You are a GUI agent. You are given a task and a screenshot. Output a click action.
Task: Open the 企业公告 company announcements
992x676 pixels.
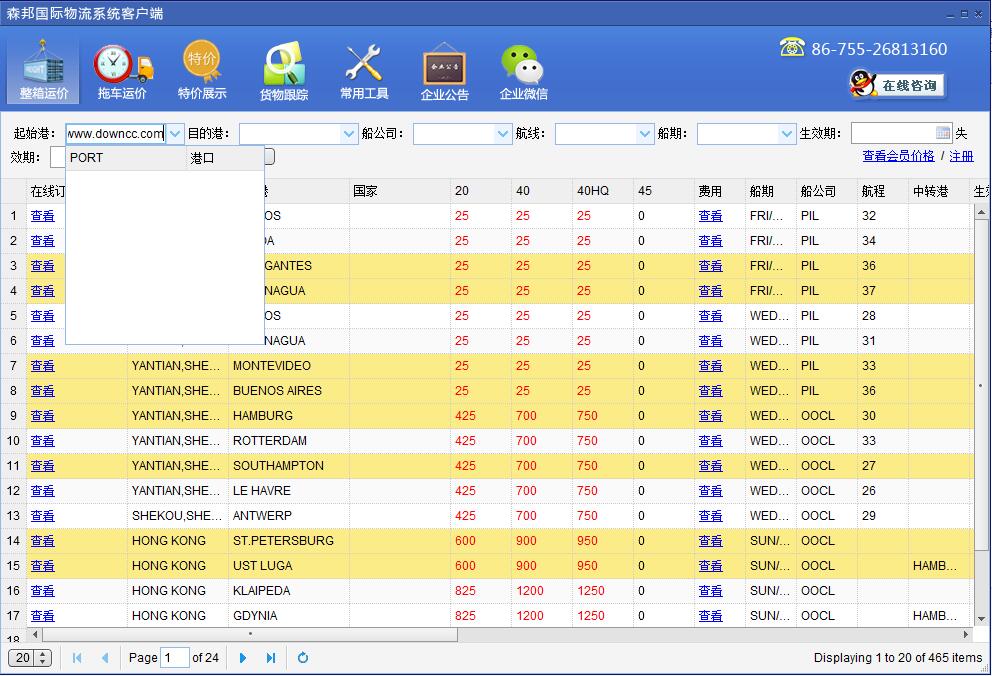coord(444,72)
